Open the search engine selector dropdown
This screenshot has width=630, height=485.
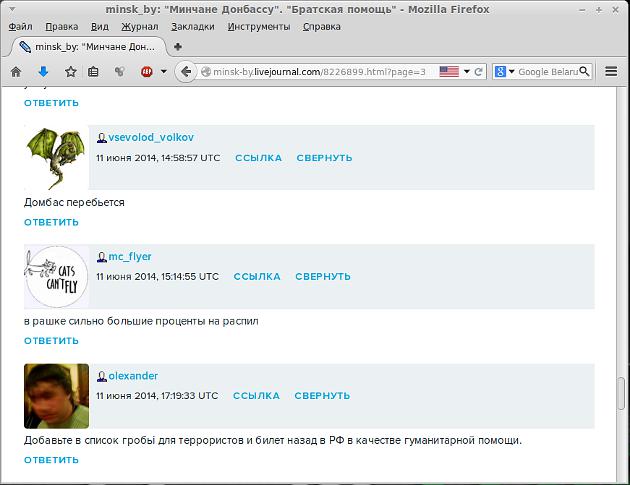point(511,72)
